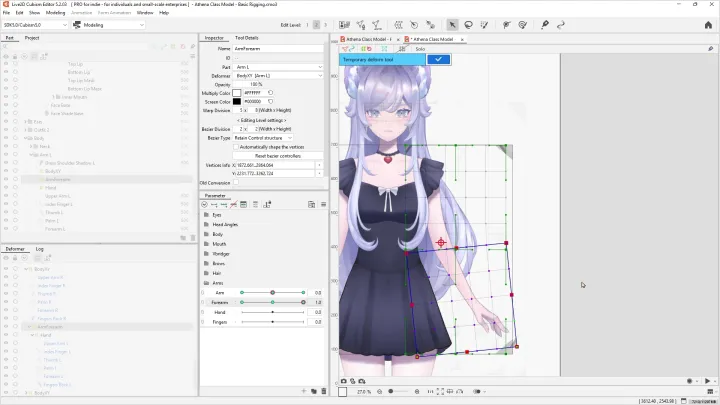Delete the parameter with the trash icon

click(x=324, y=391)
